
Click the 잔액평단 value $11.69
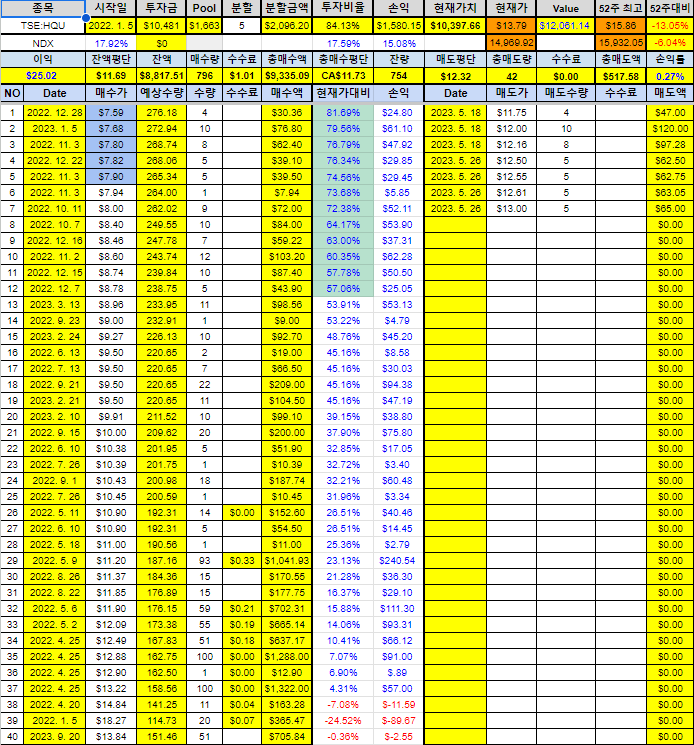[x=111, y=76]
